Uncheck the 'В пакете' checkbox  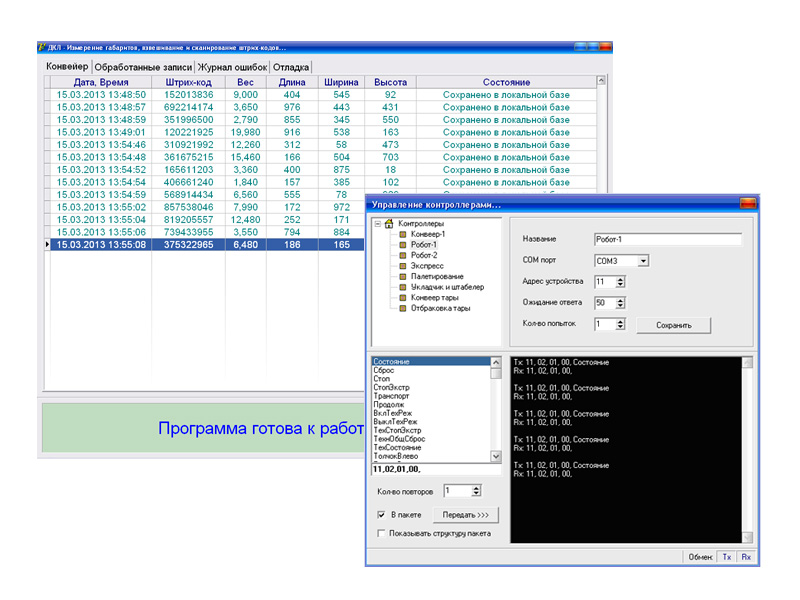point(381,515)
